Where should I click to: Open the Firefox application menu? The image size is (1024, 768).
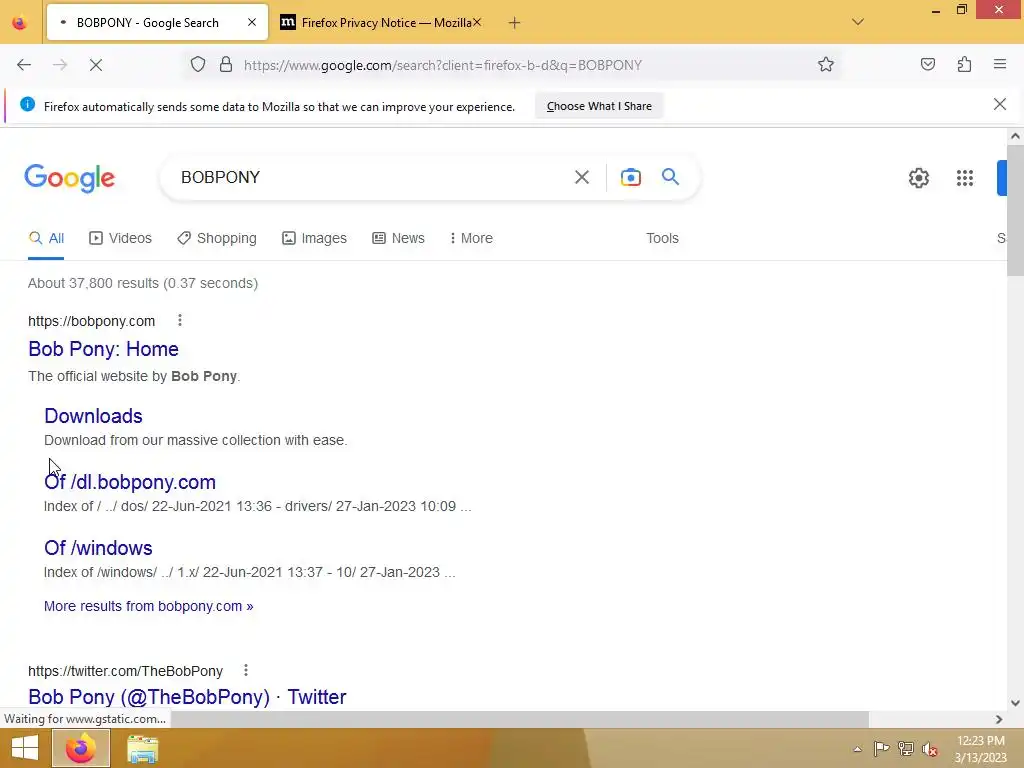[1000, 65]
